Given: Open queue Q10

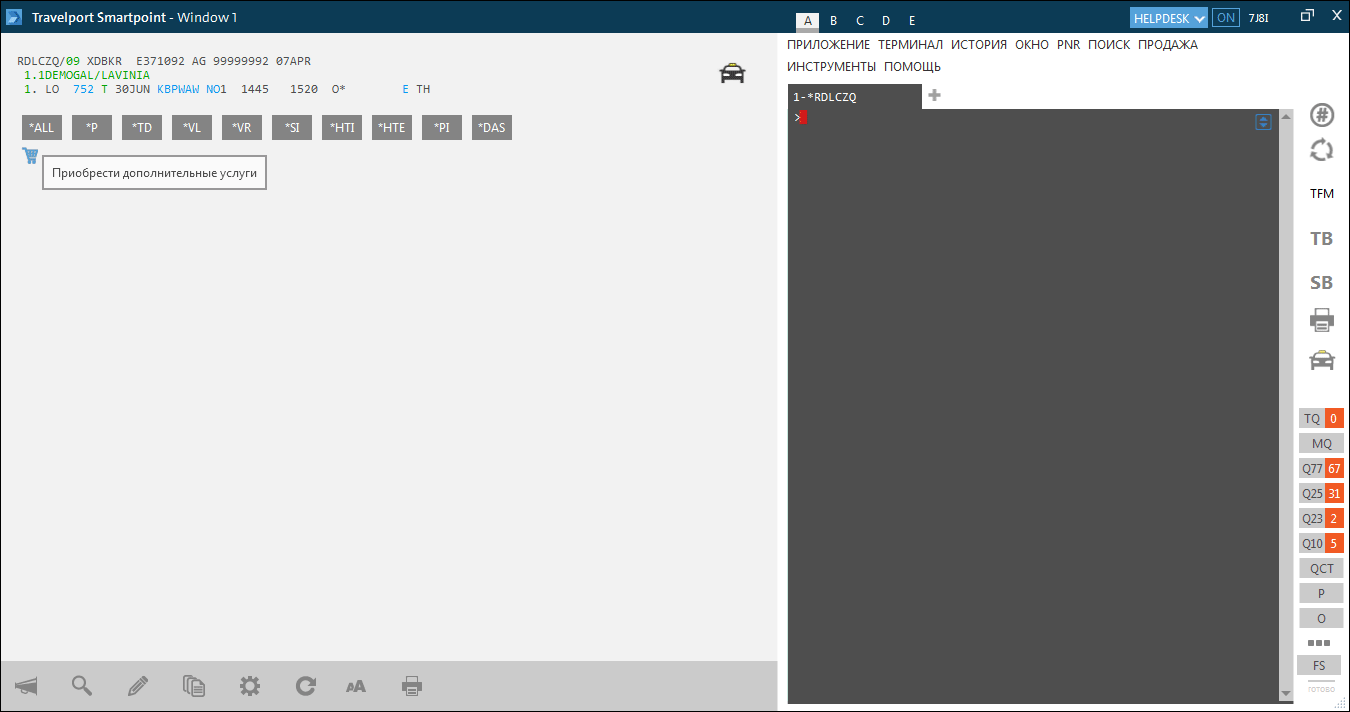Looking at the screenshot, I should tap(1321, 544).
